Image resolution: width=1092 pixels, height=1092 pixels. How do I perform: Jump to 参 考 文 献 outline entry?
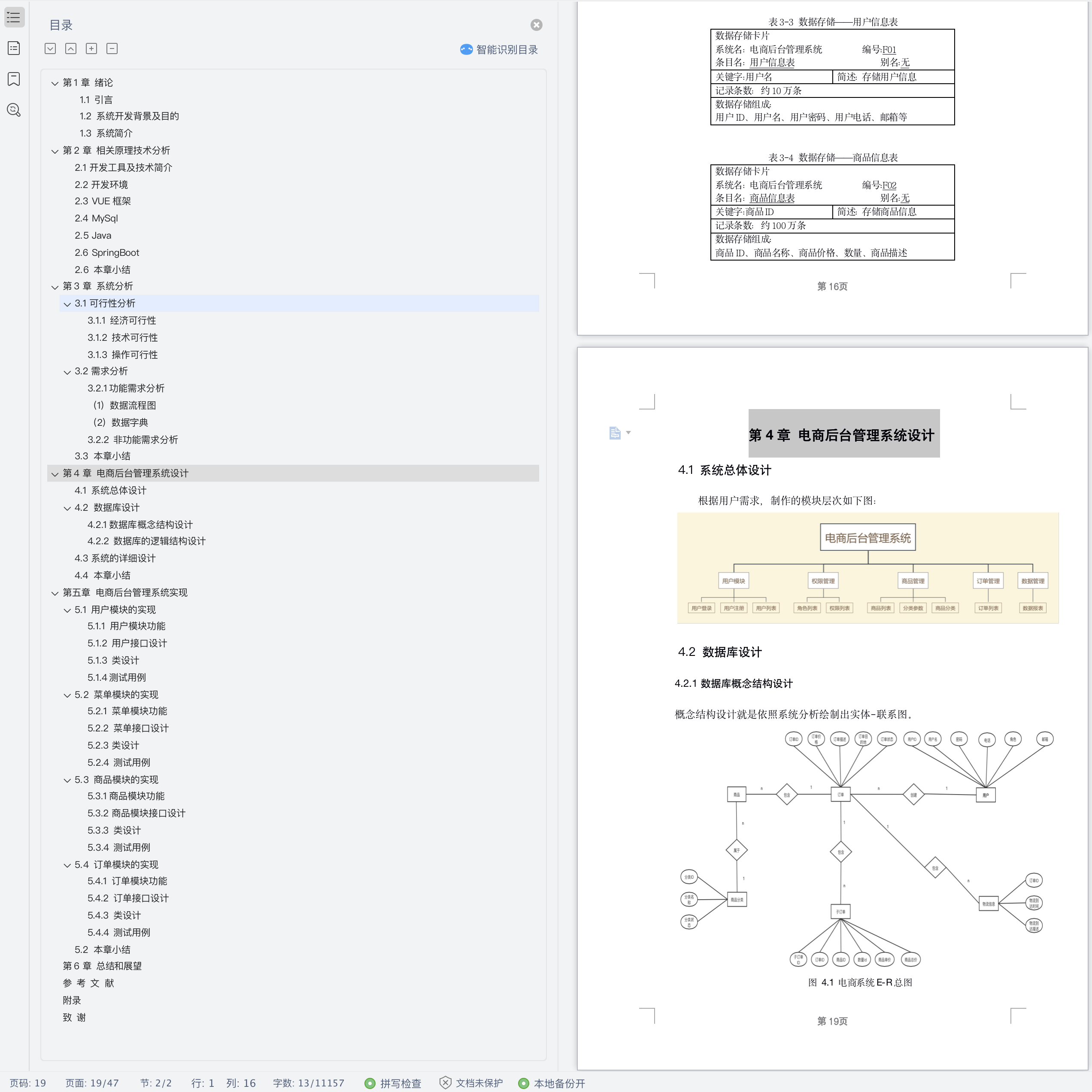88,983
